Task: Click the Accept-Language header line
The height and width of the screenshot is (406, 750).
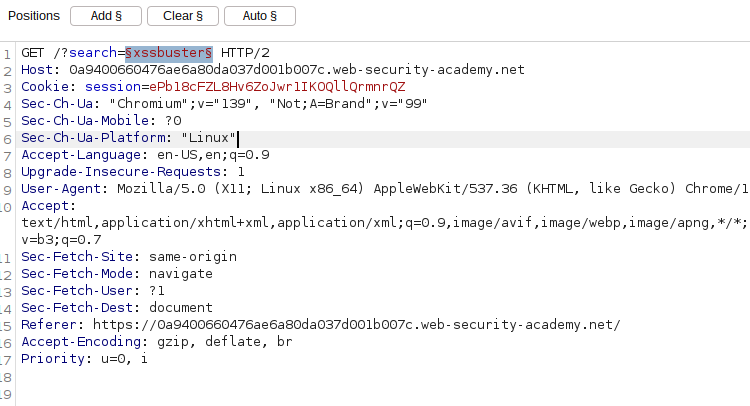Action: point(144,155)
